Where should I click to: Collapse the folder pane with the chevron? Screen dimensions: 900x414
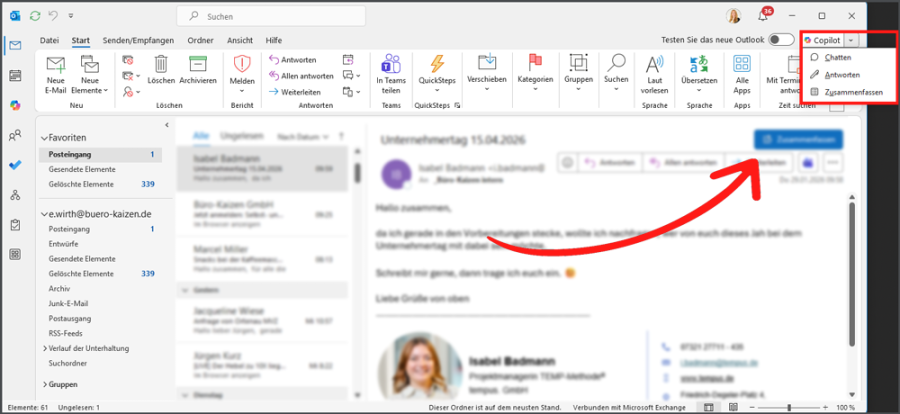pyautogui.click(x=166, y=125)
